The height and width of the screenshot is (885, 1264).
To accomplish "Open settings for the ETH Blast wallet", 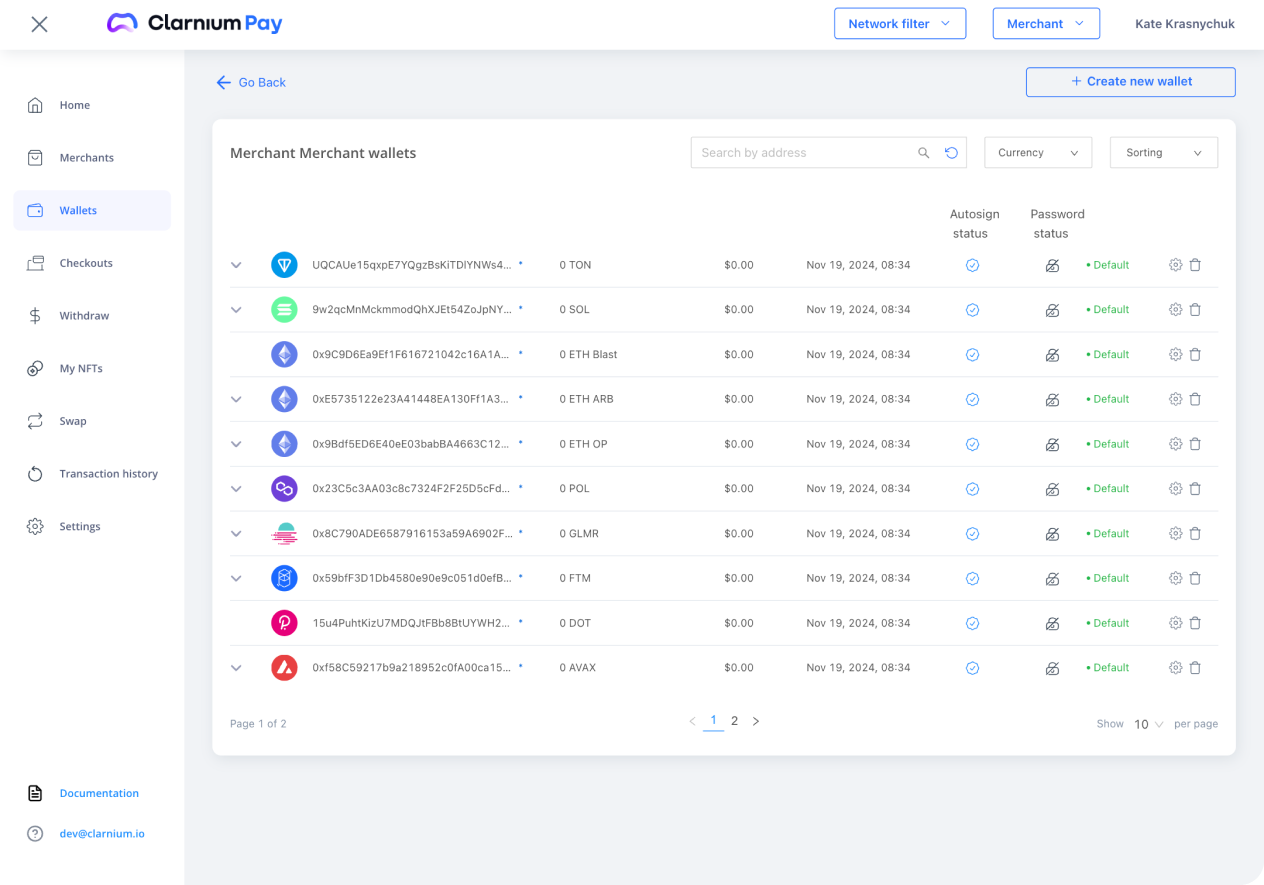I will click(1175, 354).
